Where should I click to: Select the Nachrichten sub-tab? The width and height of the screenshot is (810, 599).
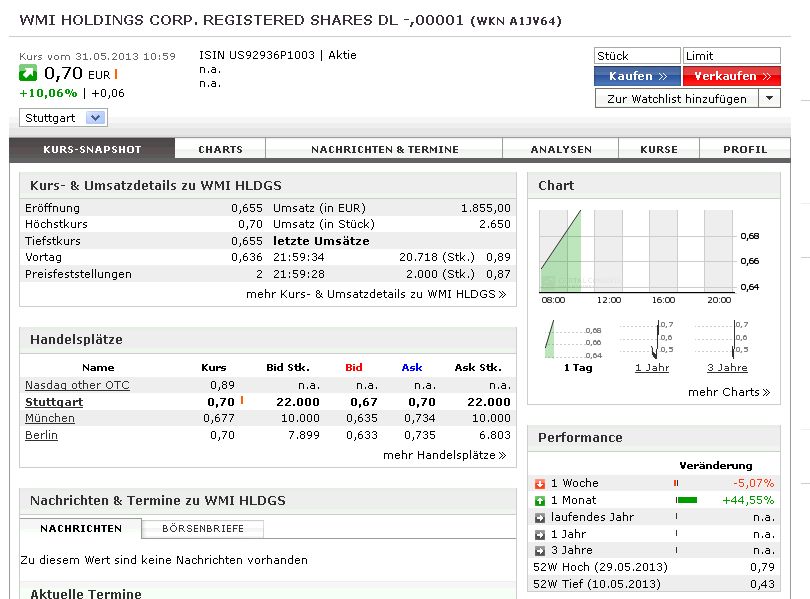tap(81, 529)
